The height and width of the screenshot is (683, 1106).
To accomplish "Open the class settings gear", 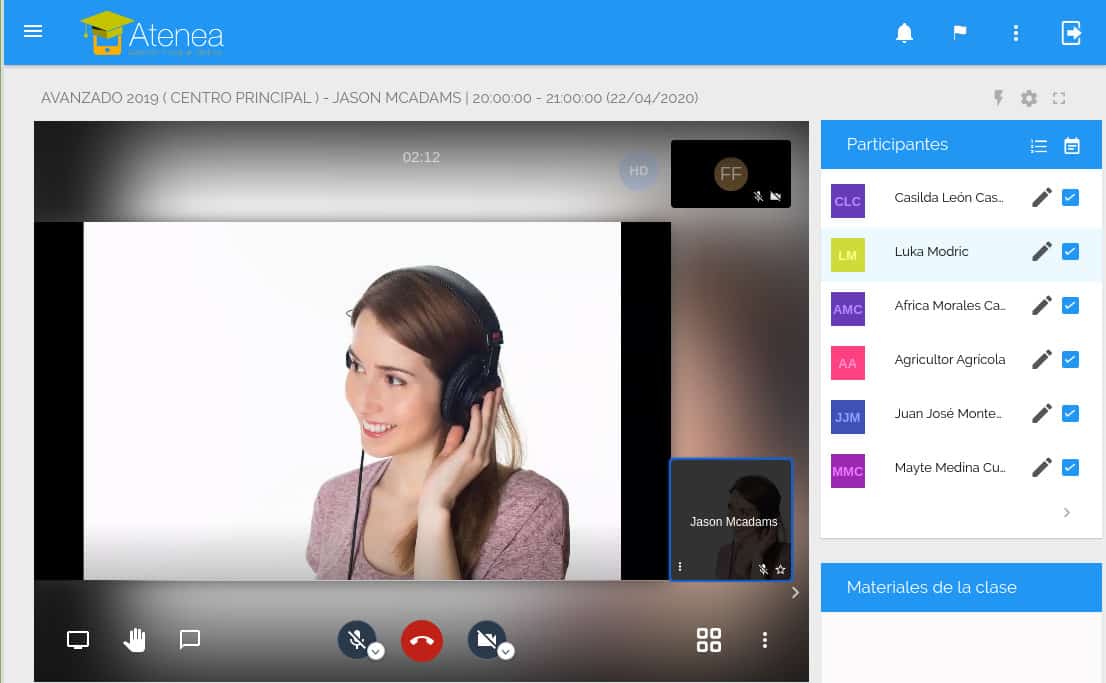I will click(x=1029, y=98).
